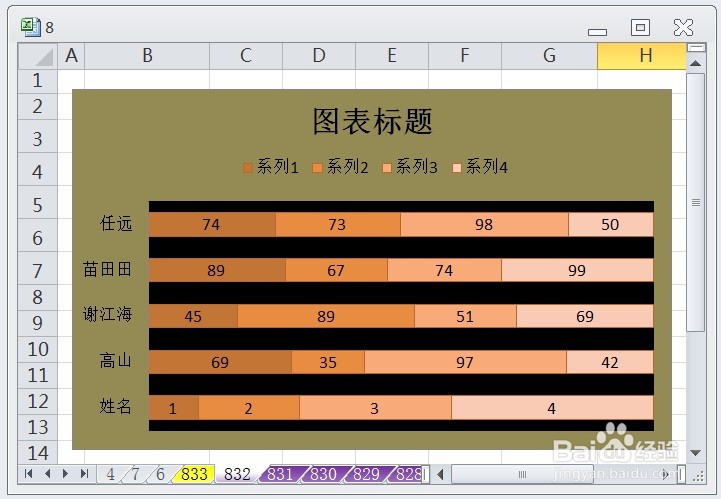The image size is (721, 499).
Task: Select column G header
Action: (549, 56)
